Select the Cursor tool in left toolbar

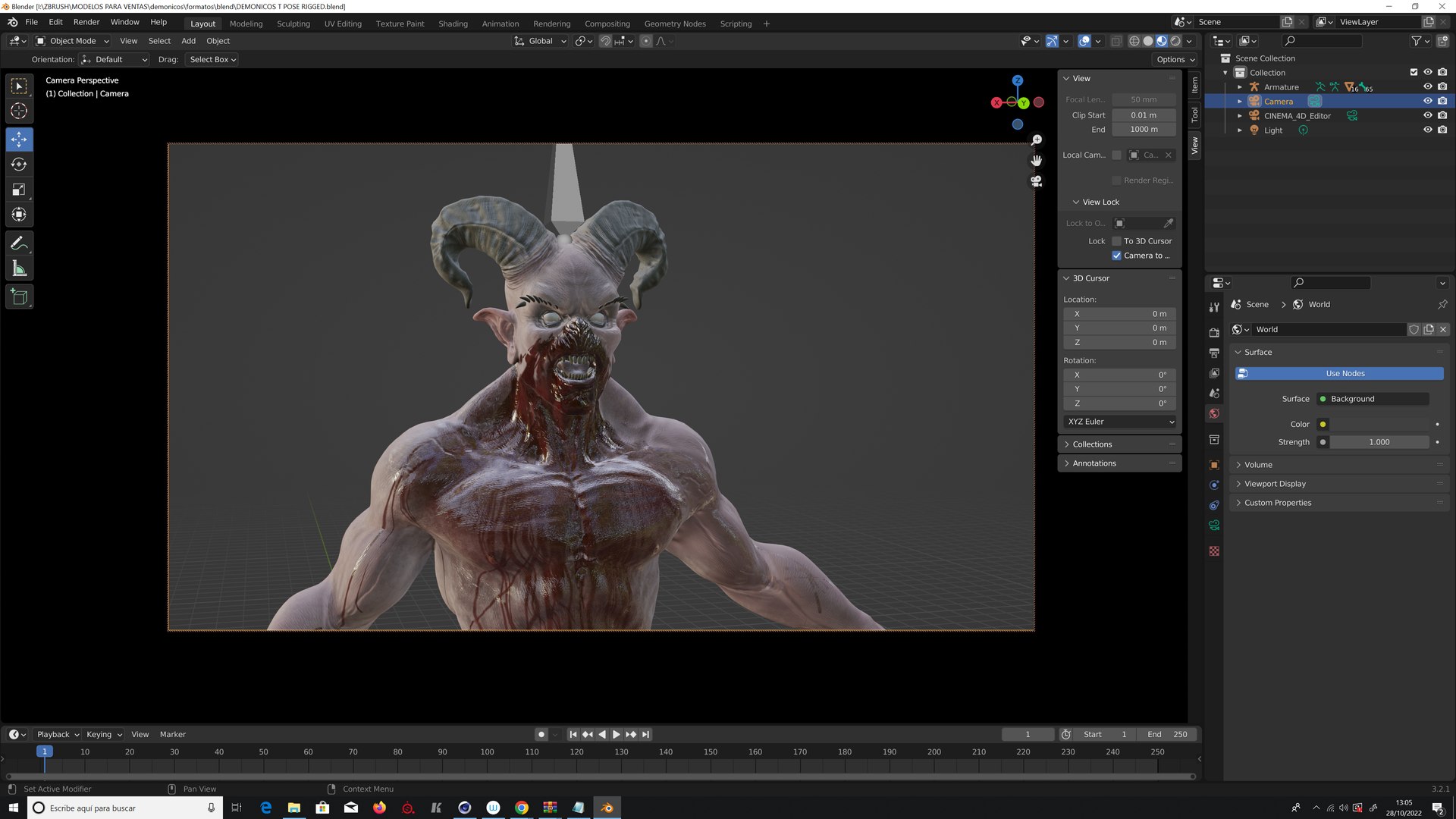(19, 111)
